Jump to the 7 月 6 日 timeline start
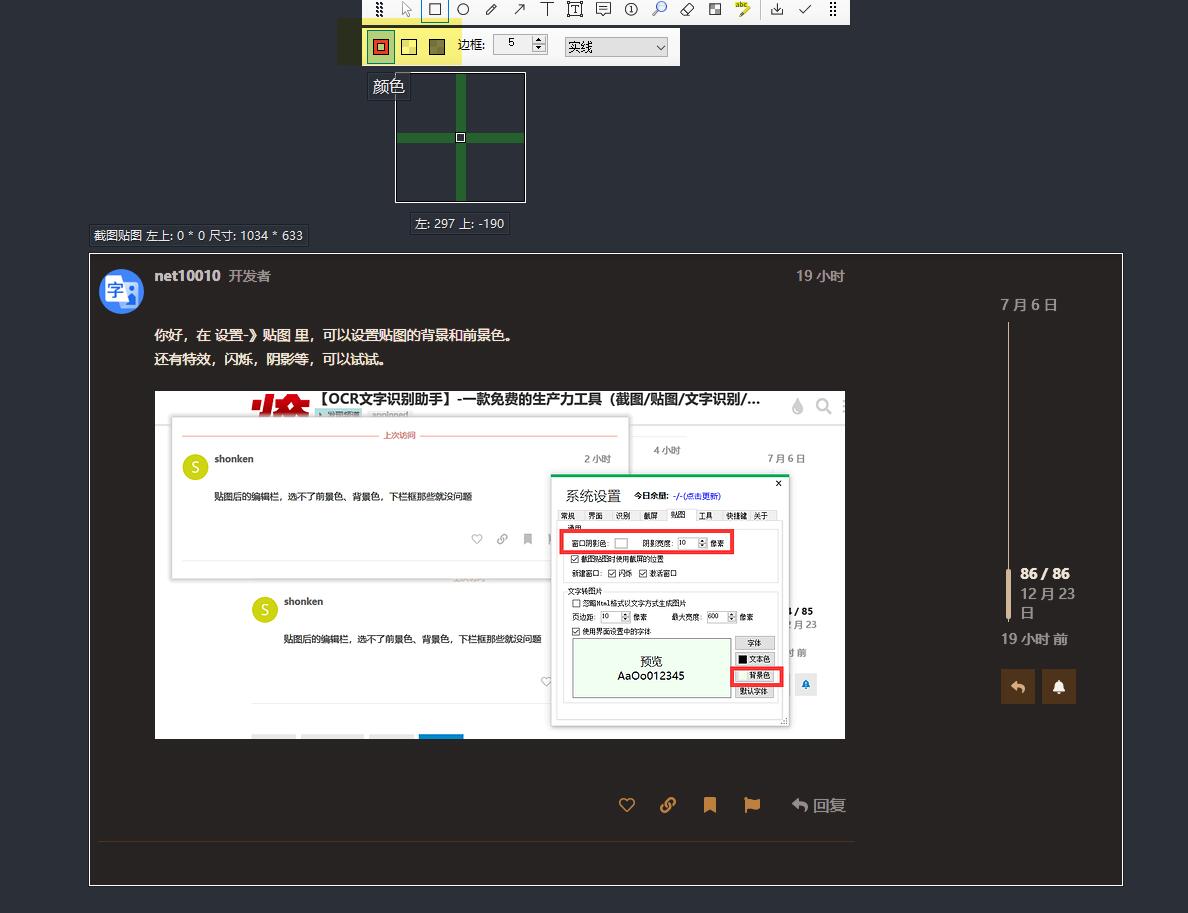 1029,305
